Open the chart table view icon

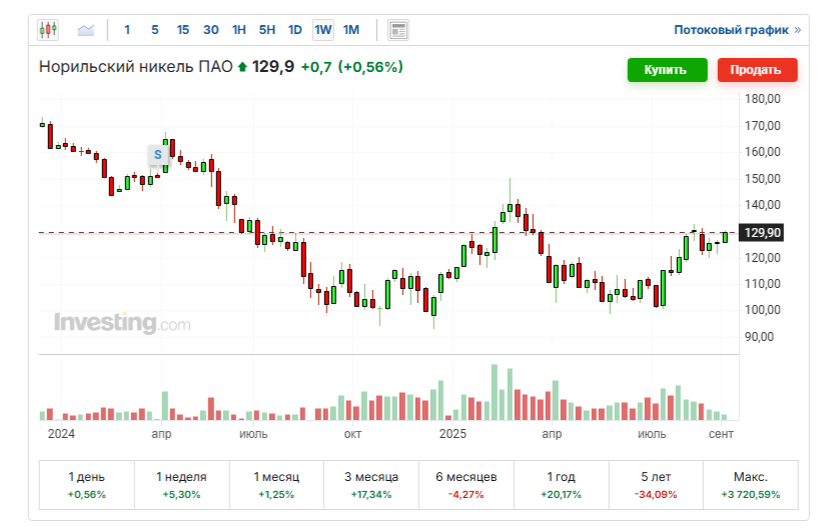pos(398,30)
